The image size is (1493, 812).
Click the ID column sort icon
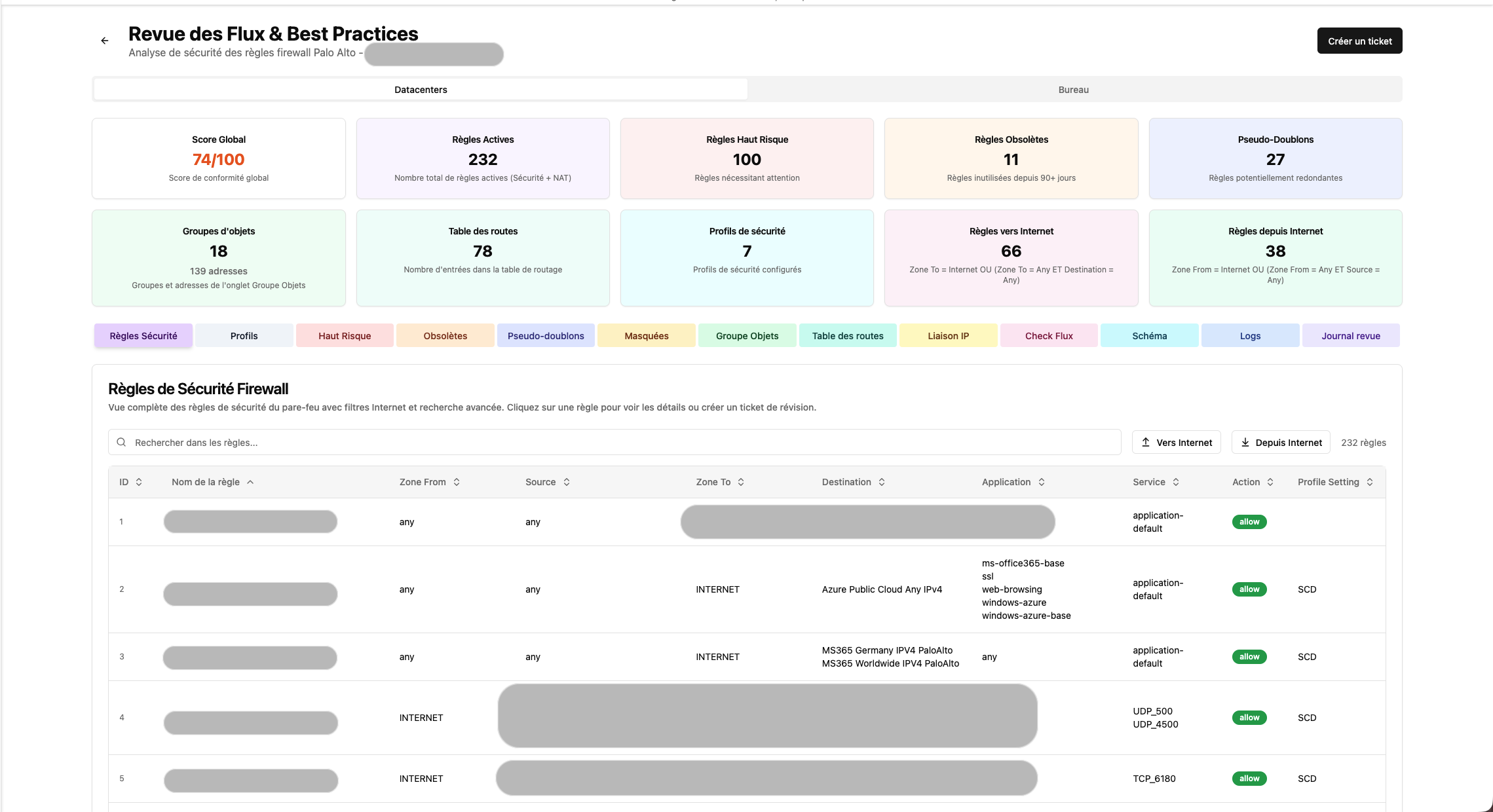click(139, 482)
